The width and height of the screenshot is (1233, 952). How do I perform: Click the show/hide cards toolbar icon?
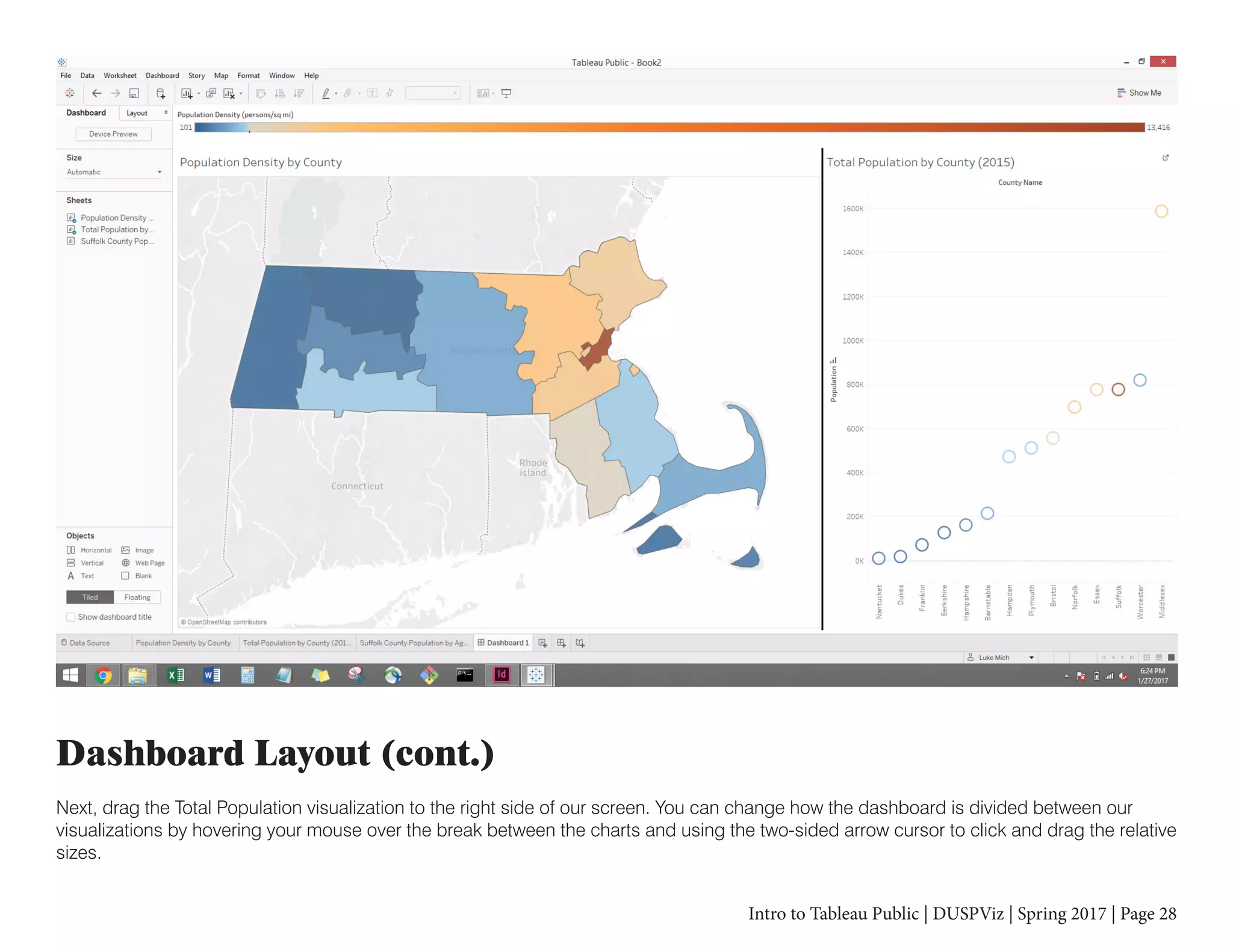click(483, 93)
